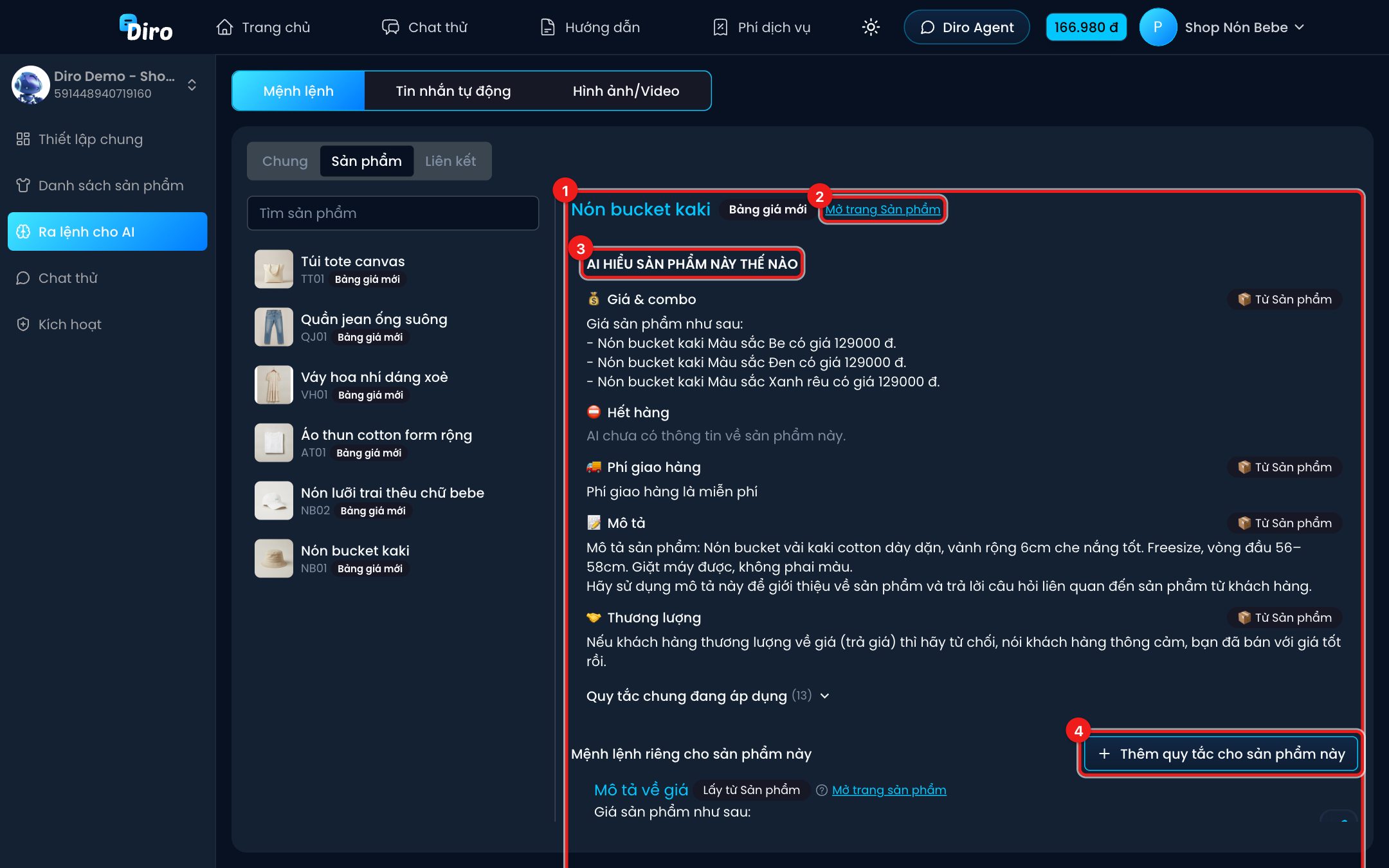
Task: Expand the Diro Demo shop switcher
Action: [192, 85]
